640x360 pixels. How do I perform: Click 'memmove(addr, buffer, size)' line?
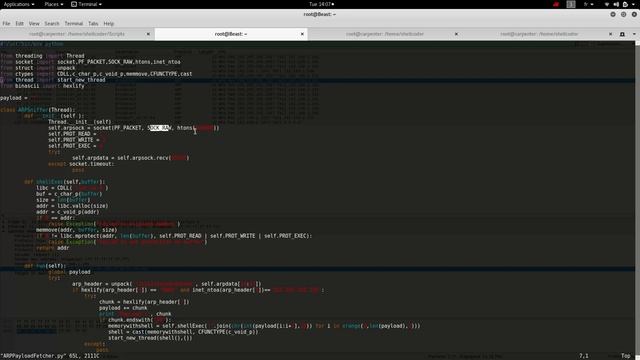[x=77, y=230]
